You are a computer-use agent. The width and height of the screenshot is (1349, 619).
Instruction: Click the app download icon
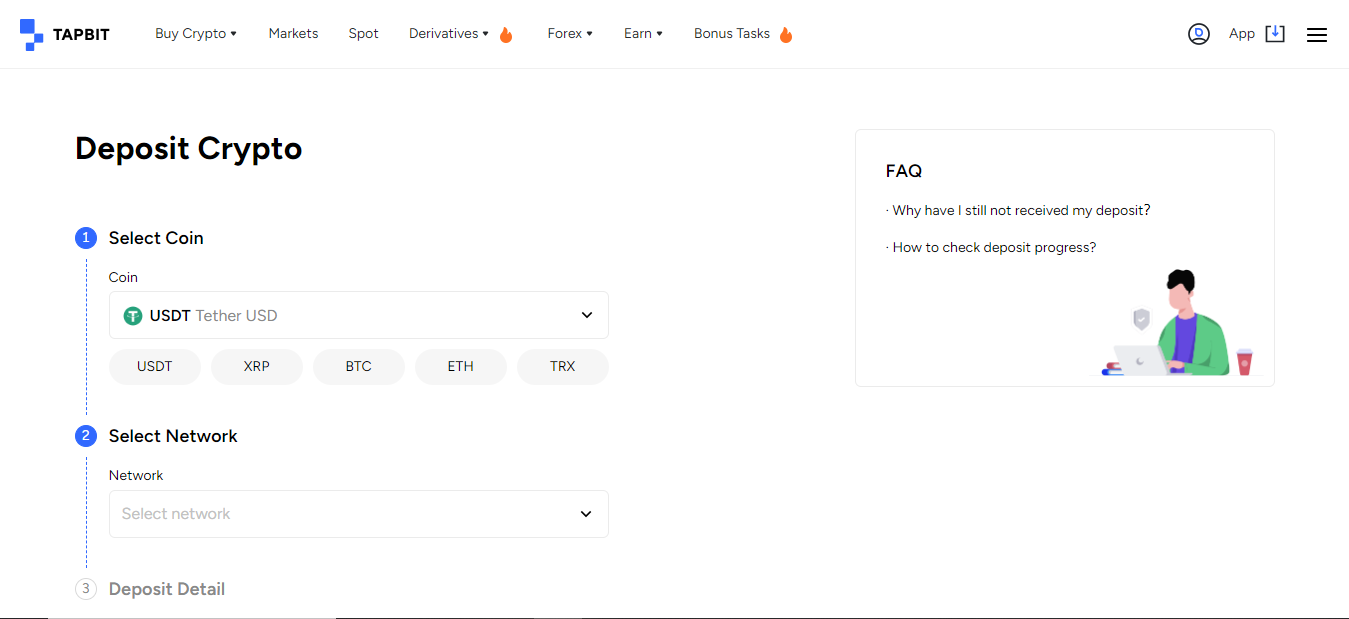(1275, 34)
